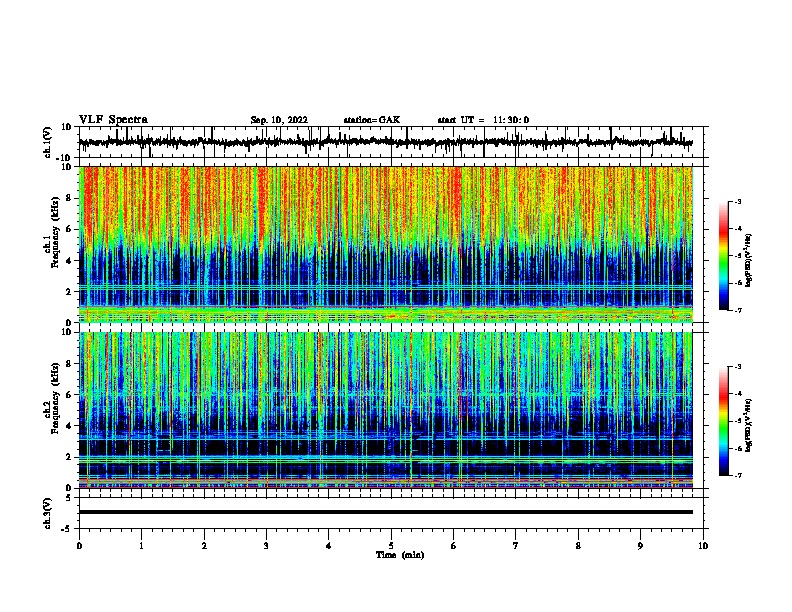
Task: Select the date label "Sep. 10, 2022"
Action: coord(279,120)
